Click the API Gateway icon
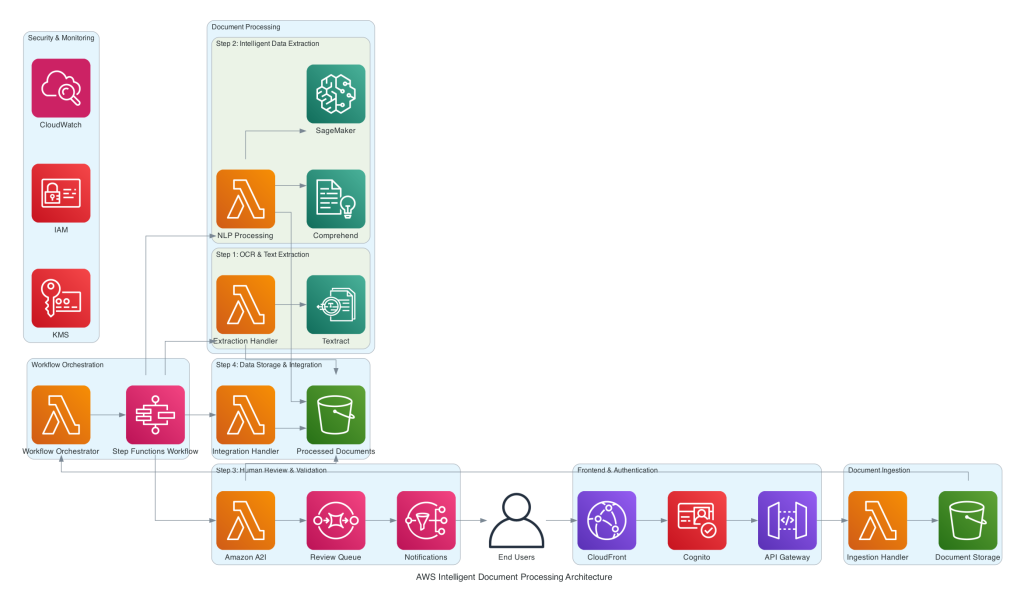The width and height of the screenshot is (1024, 593). click(787, 521)
